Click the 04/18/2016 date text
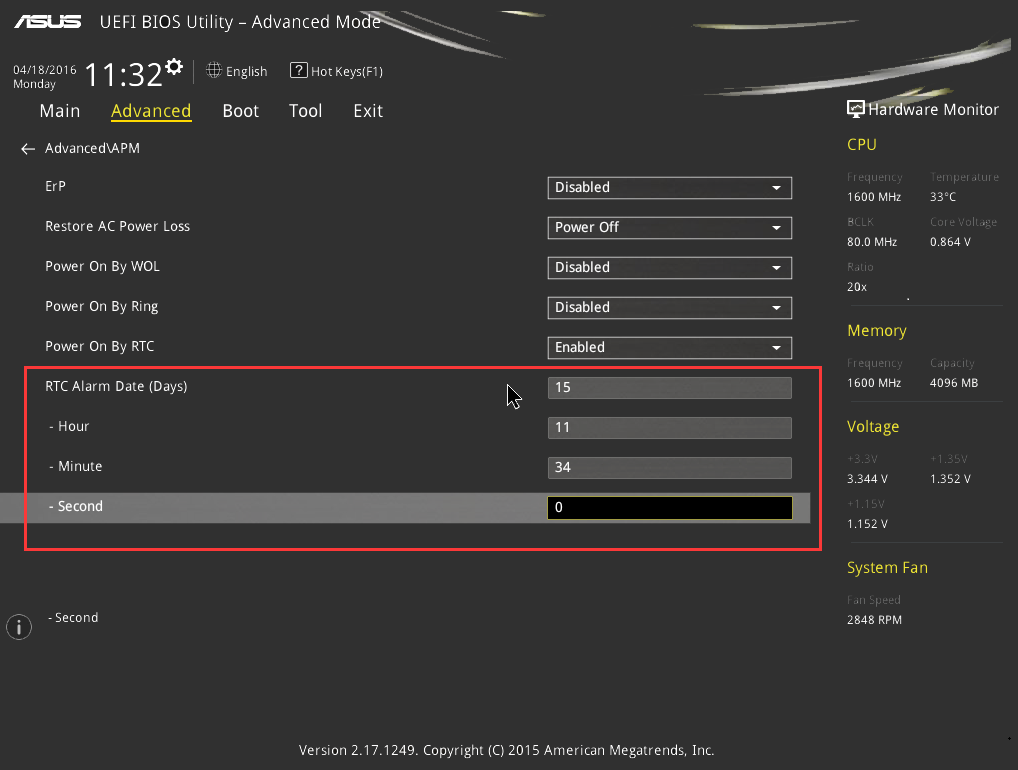1018x770 pixels. coord(45,69)
